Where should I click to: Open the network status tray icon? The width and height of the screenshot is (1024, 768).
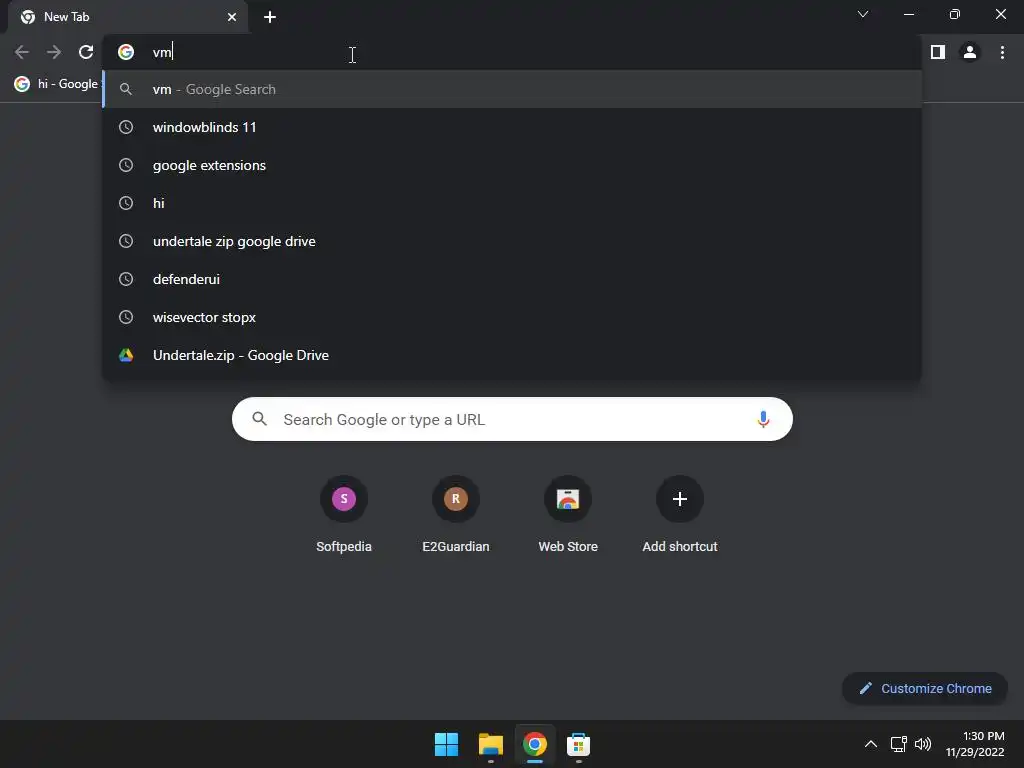click(899, 744)
